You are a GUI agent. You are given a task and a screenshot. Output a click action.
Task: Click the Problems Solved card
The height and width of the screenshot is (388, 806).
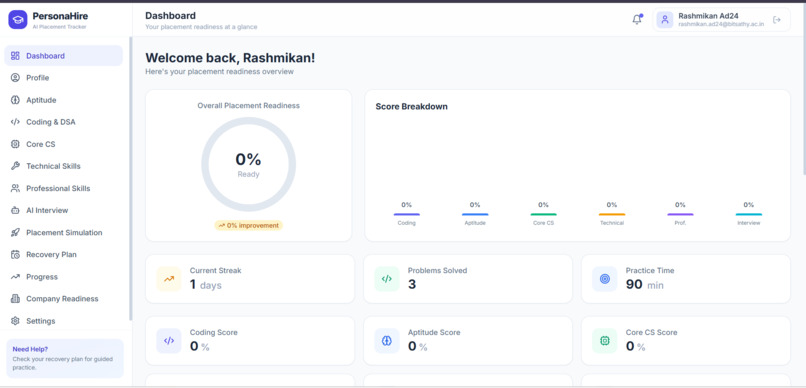[x=468, y=279]
